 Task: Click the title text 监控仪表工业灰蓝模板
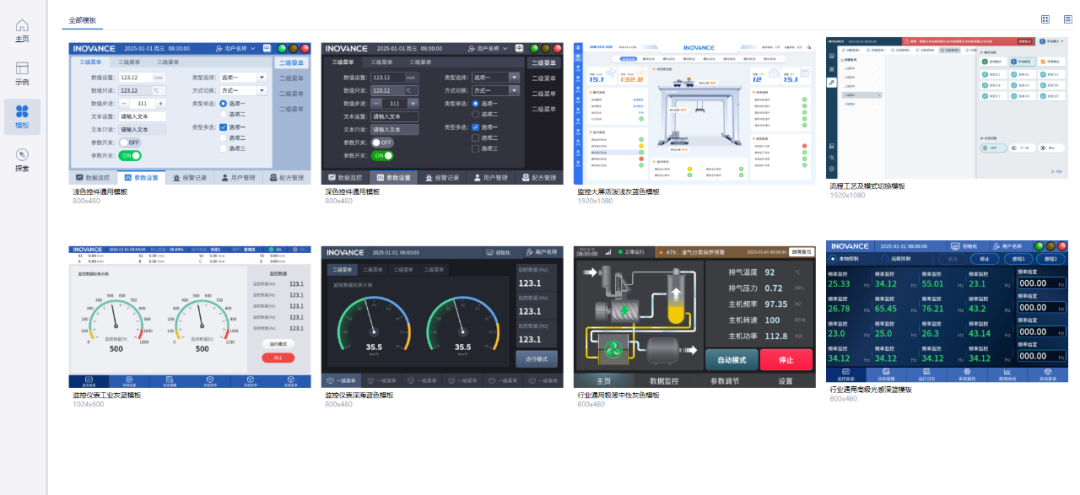107,395
